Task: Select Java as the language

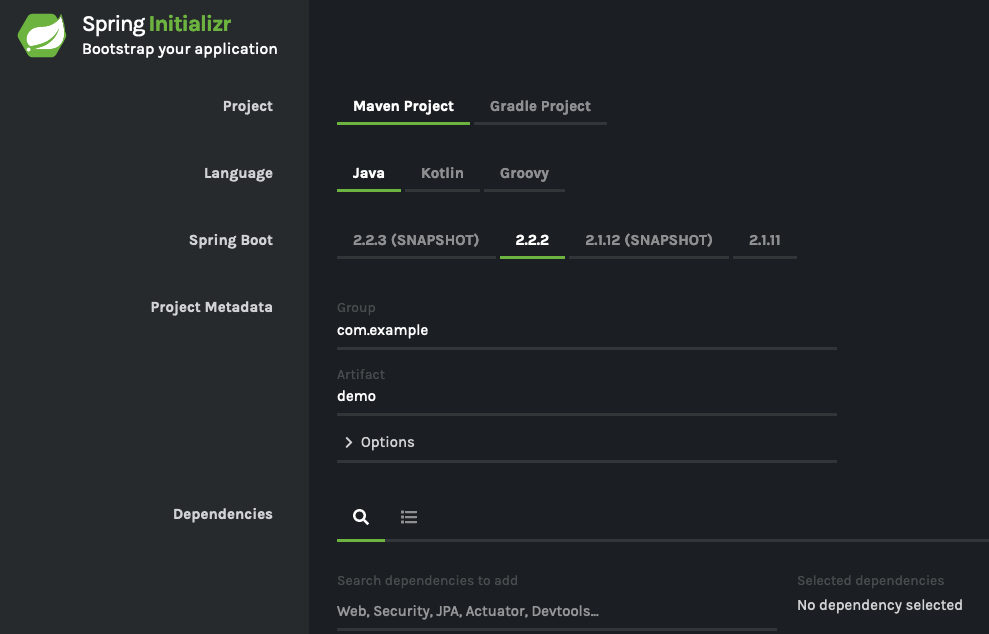Action: (368, 173)
